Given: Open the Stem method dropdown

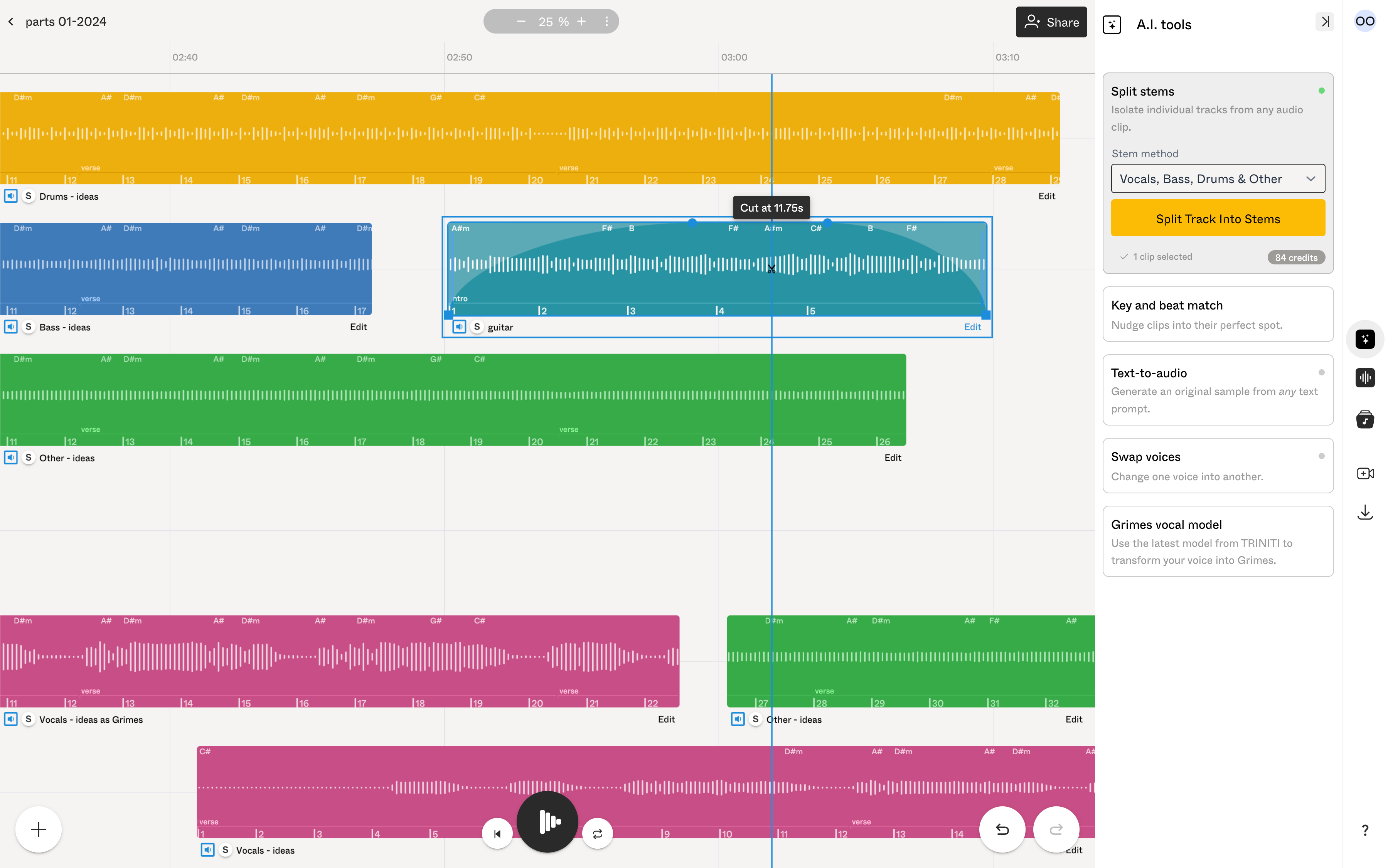Looking at the screenshot, I should pyautogui.click(x=1218, y=178).
